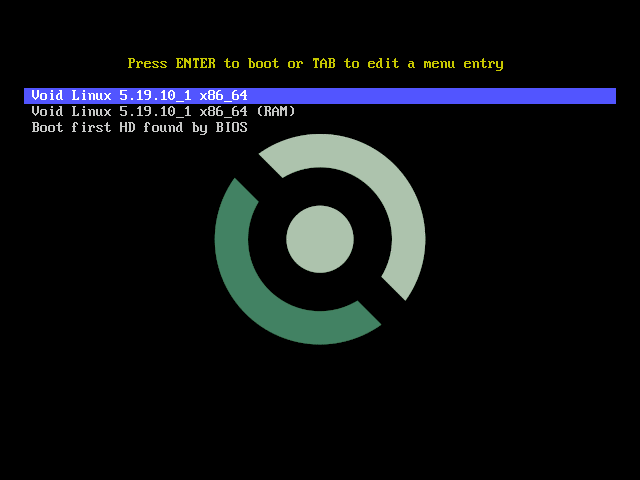Pick Boot first HD found by BIOS

[x=139, y=128]
